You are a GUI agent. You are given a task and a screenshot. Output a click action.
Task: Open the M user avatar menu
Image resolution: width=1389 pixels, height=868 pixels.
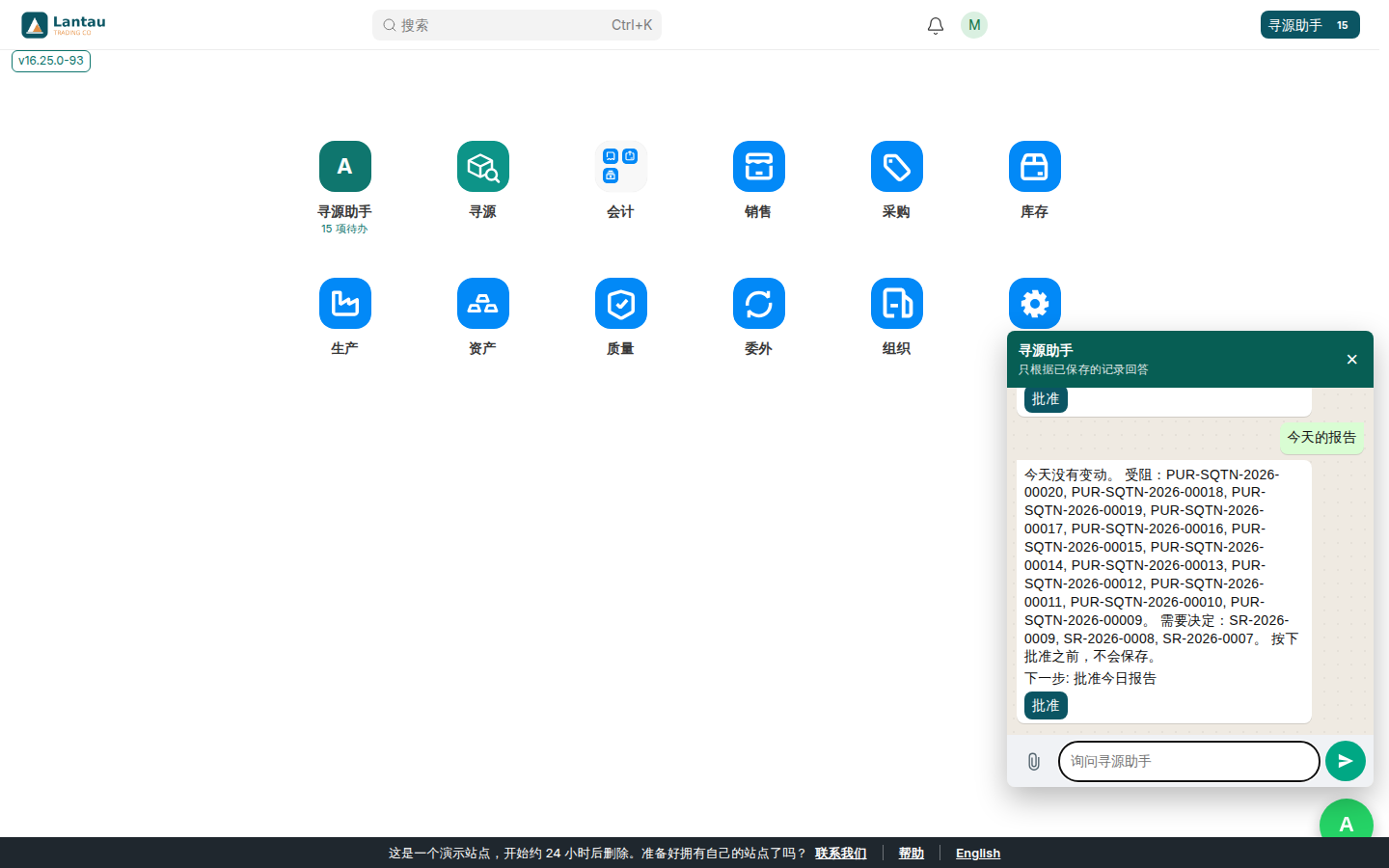tap(974, 25)
